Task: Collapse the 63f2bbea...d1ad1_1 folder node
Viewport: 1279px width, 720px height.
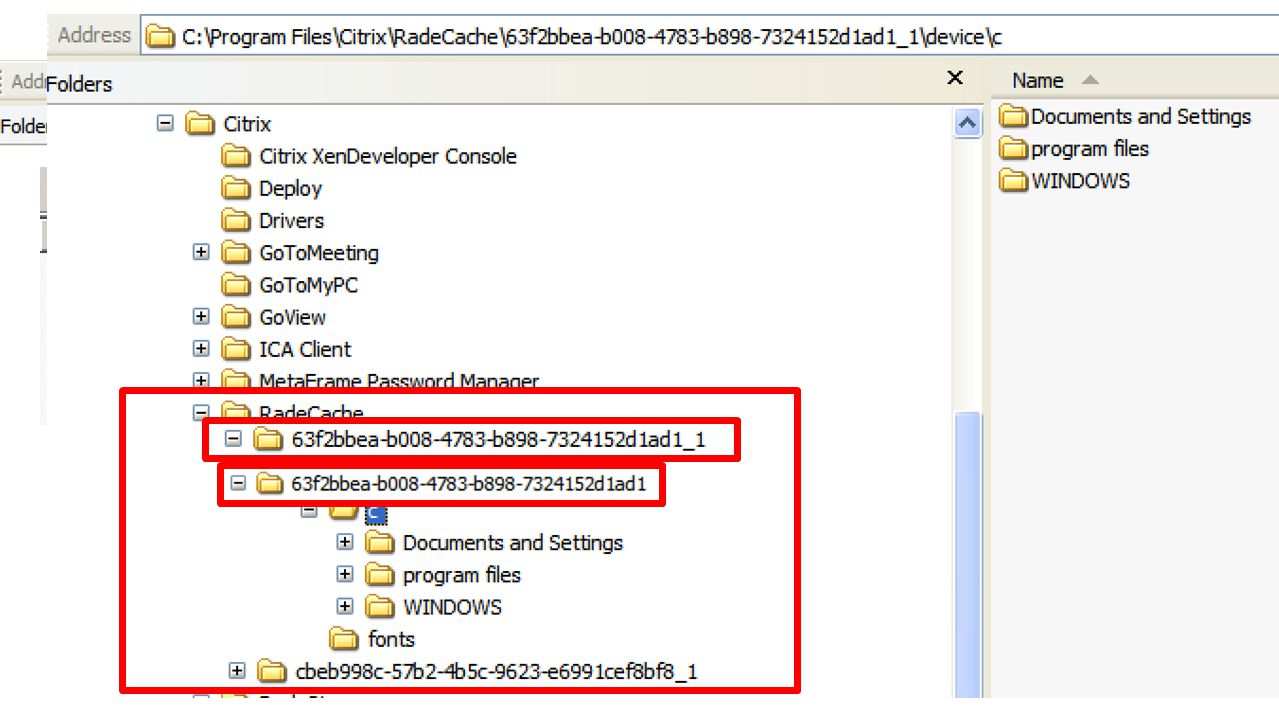Action: (233, 439)
